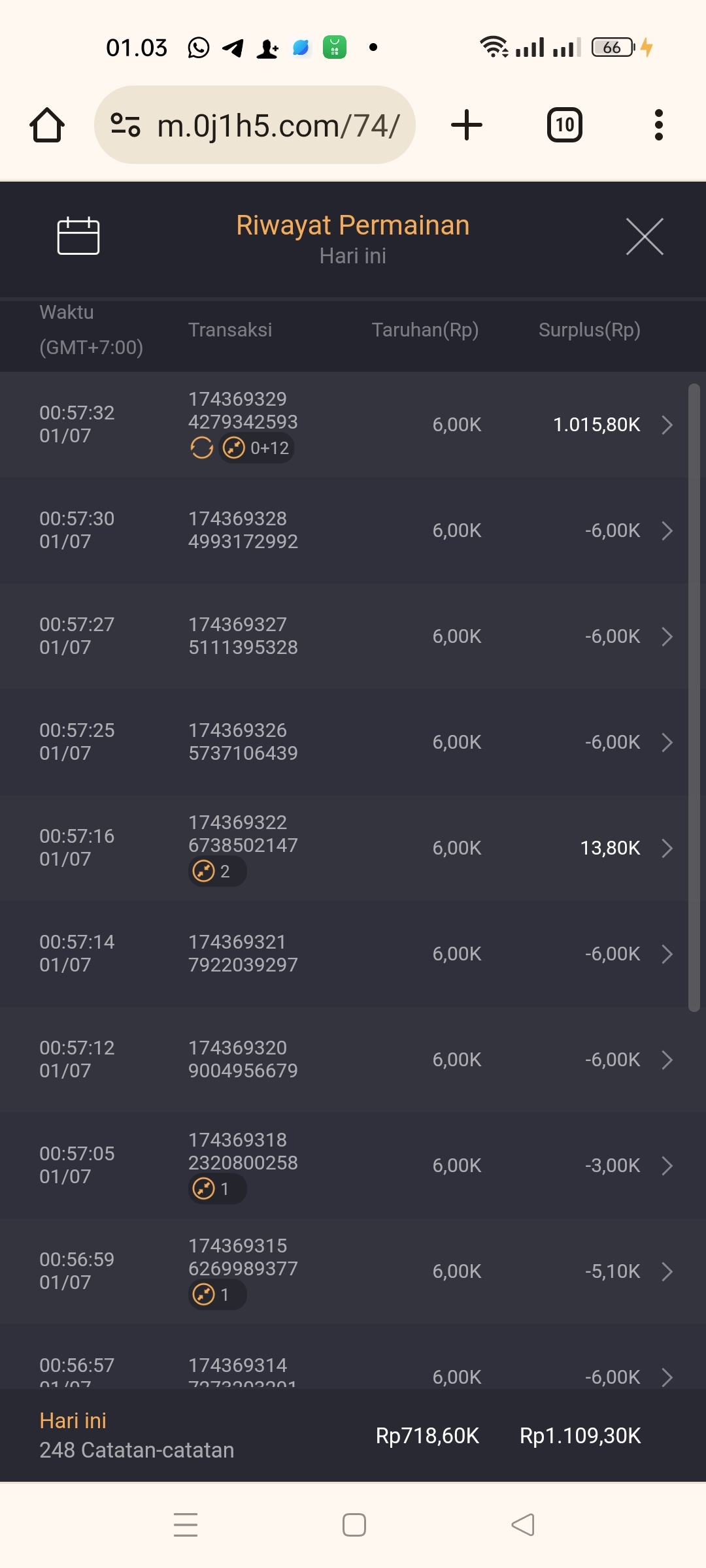Screen dimensions: 706x1568
Task: Close the Riwayat Permainan panel
Action: [645, 237]
